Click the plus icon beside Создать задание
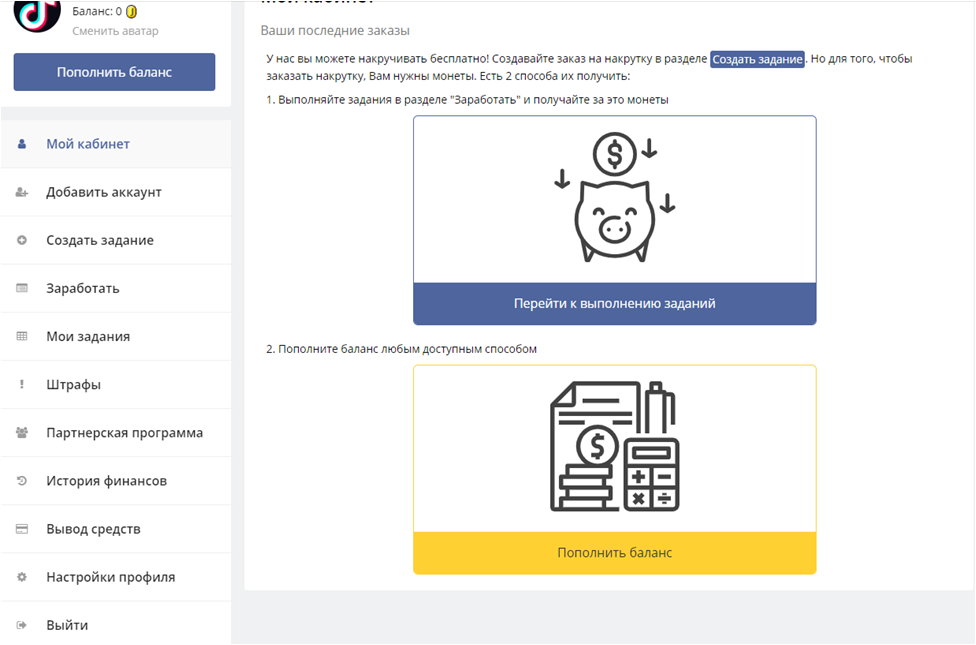This screenshot has width=976, height=645. click(x=22, y=240)
